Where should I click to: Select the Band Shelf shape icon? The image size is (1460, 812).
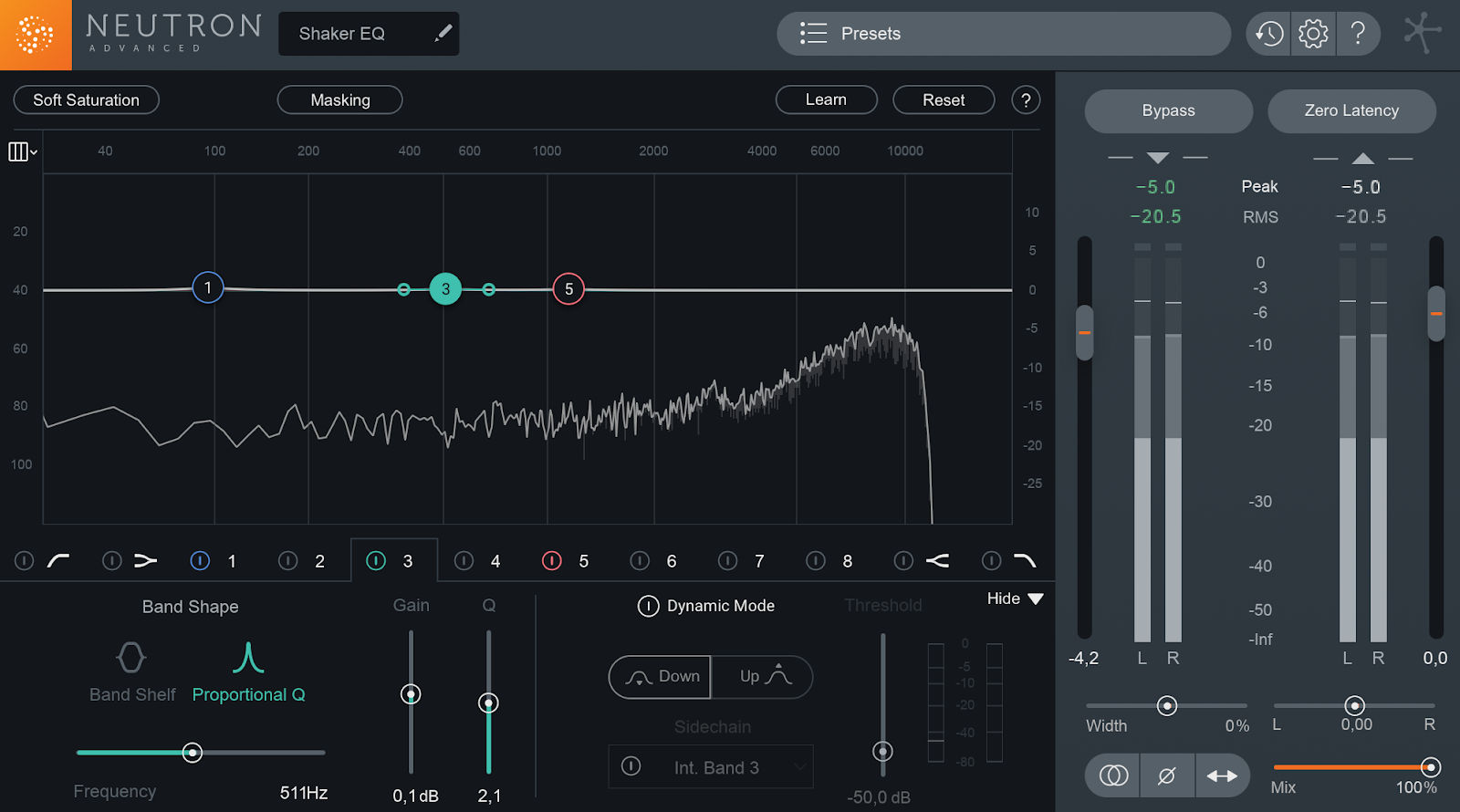pyautogui.click(x=131, y=658)
